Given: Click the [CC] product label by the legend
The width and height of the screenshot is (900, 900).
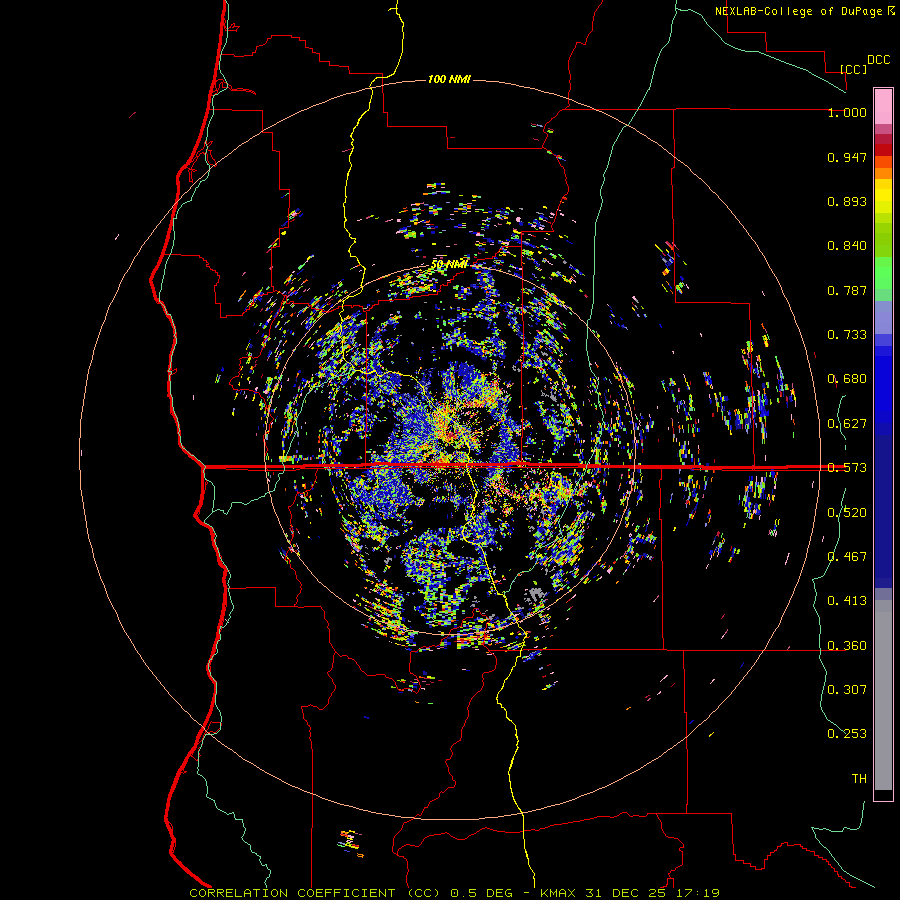Looking at the screenshot, I should pyautogui.click(x=853, y=69).
